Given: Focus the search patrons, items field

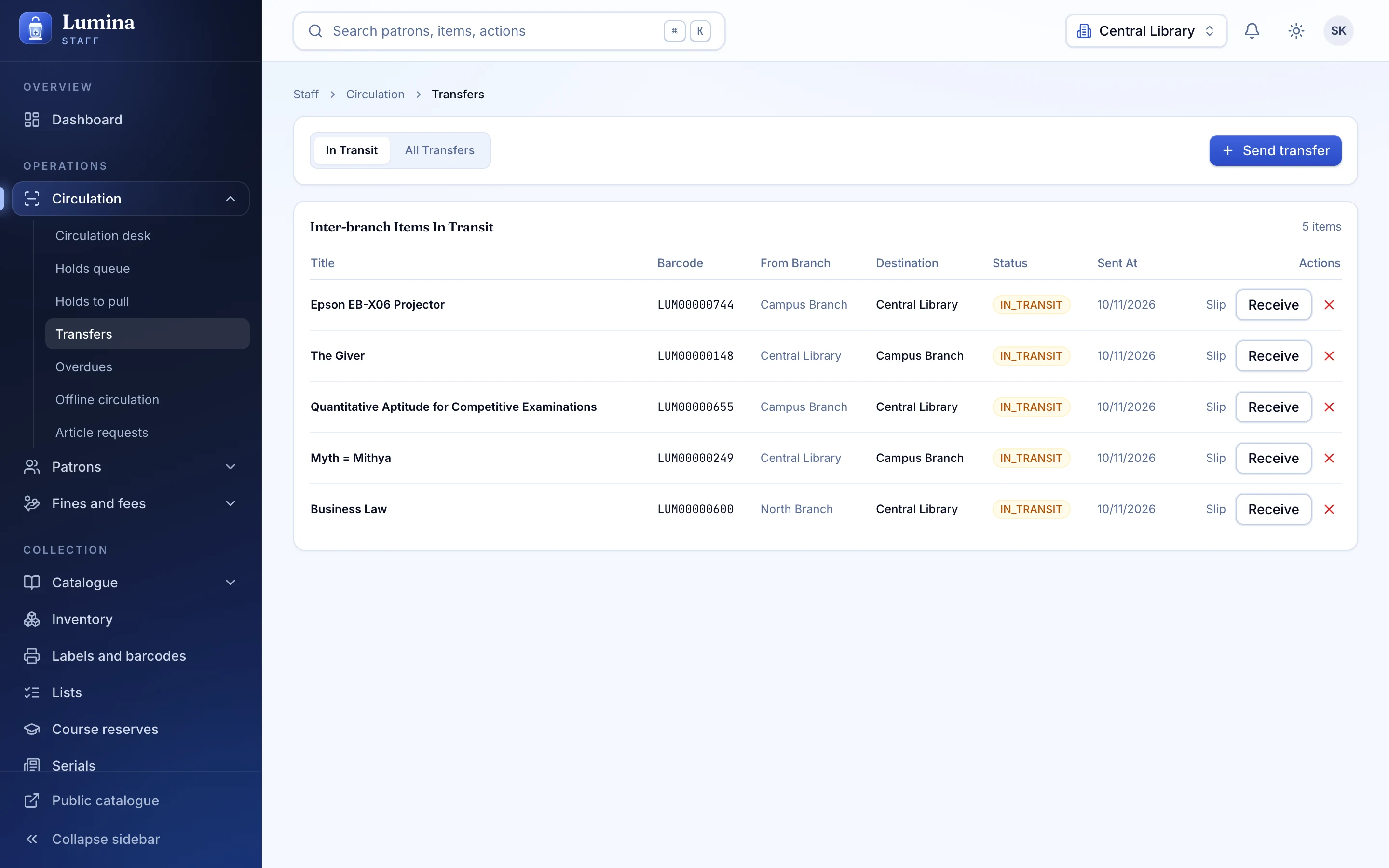Looking at the screenshot, I should [509, 31].
